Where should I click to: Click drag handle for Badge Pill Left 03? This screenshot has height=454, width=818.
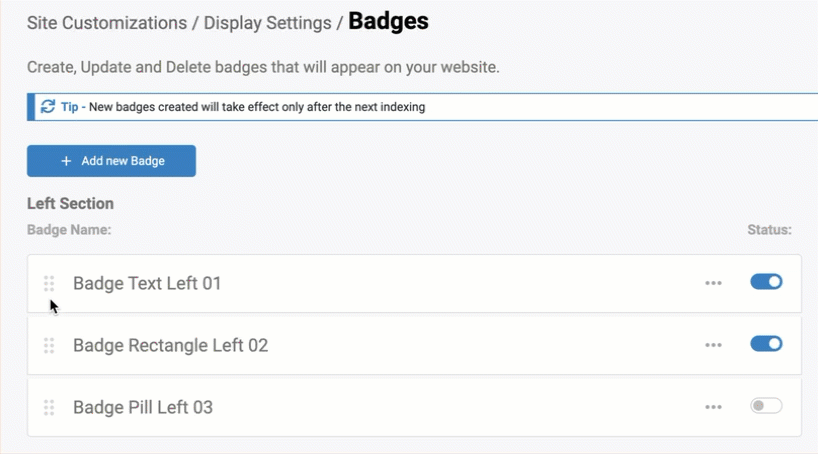pyautogui.click(x=49, y=408)
